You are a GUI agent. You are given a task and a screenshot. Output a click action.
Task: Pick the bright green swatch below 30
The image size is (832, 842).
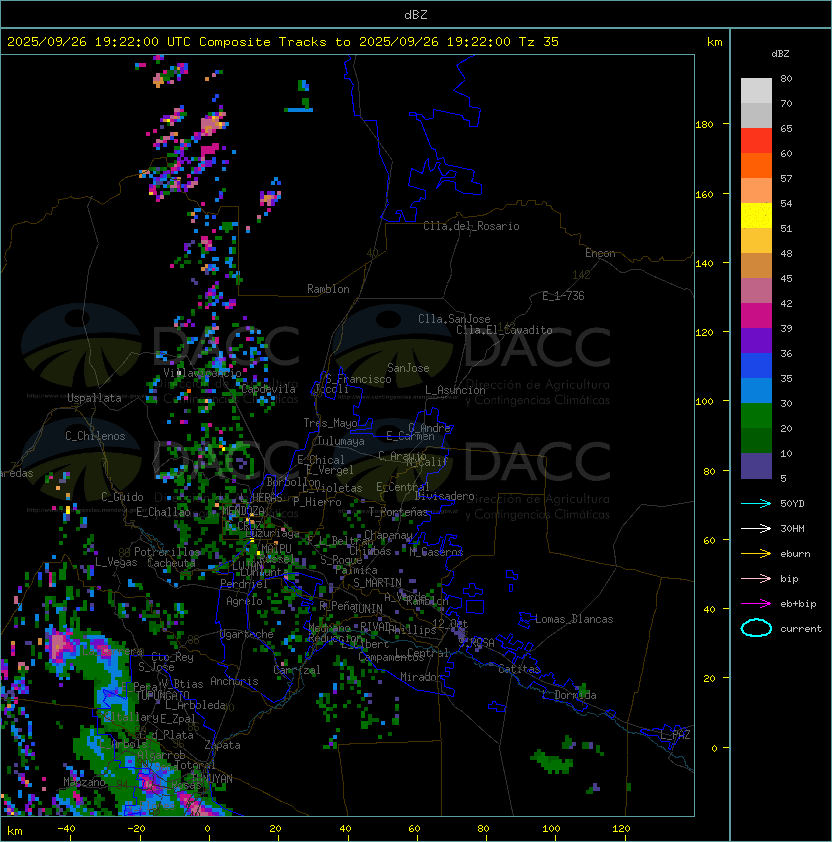tap(756, 416)
